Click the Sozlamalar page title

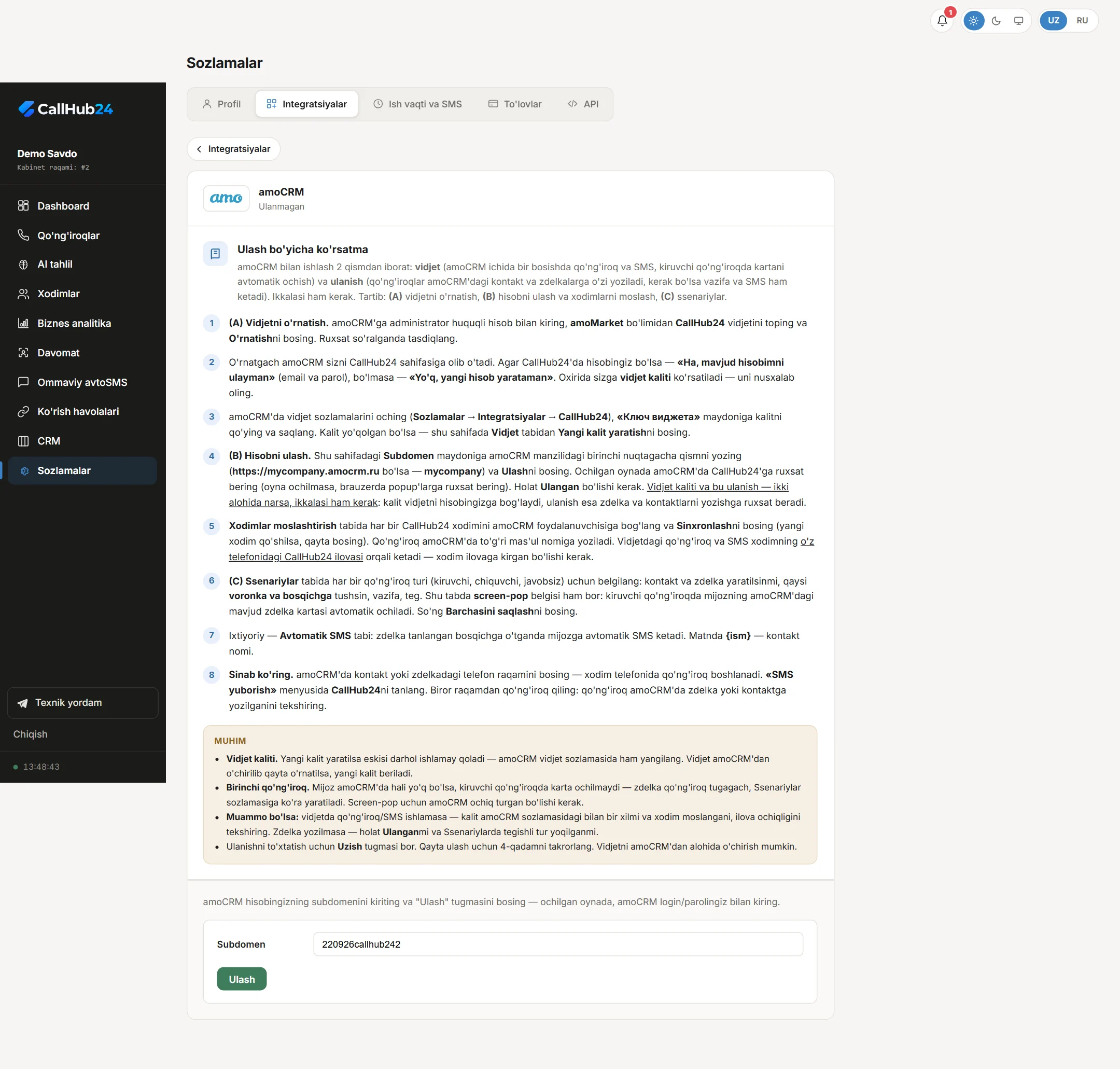pos(225,63)
